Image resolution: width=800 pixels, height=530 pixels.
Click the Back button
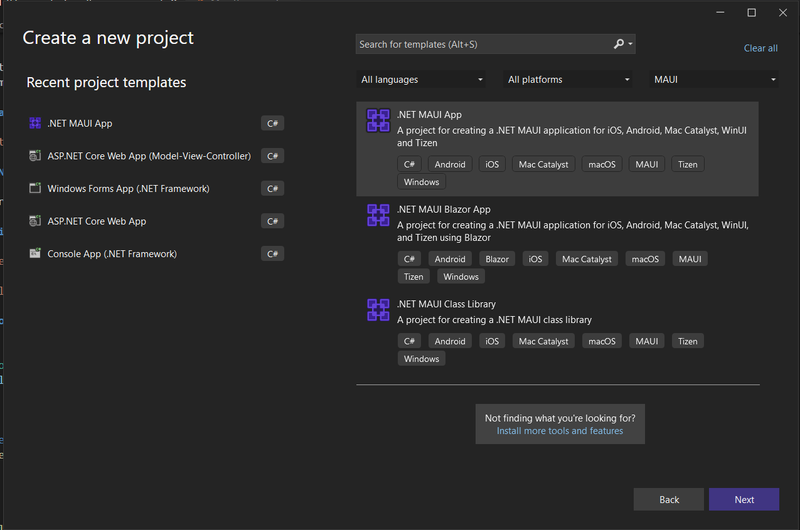(x=668, y=499)
